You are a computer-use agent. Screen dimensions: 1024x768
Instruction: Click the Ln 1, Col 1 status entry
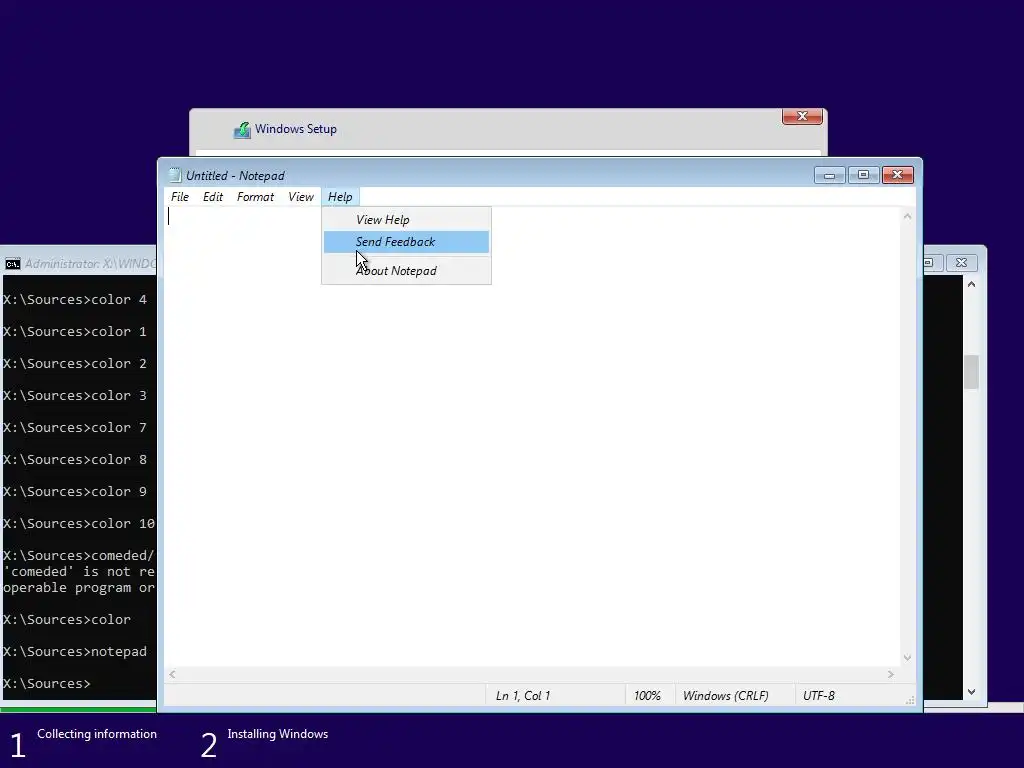(x=523, y=696)
